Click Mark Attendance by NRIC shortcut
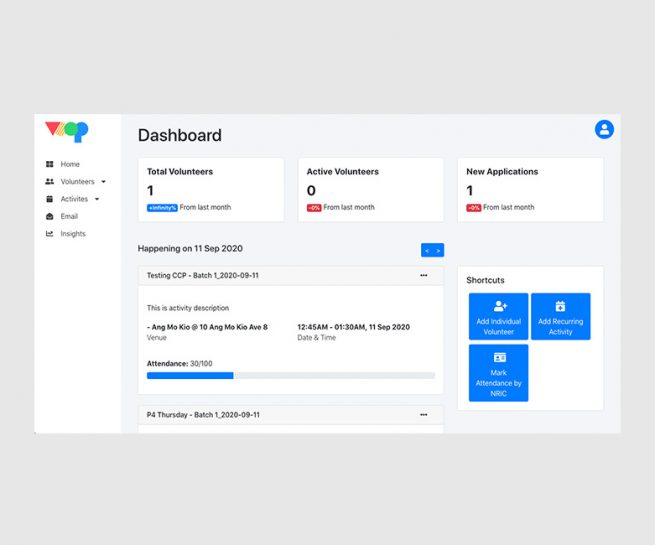Viewport: 655px width, 545px height. click(x=498, y=373)
